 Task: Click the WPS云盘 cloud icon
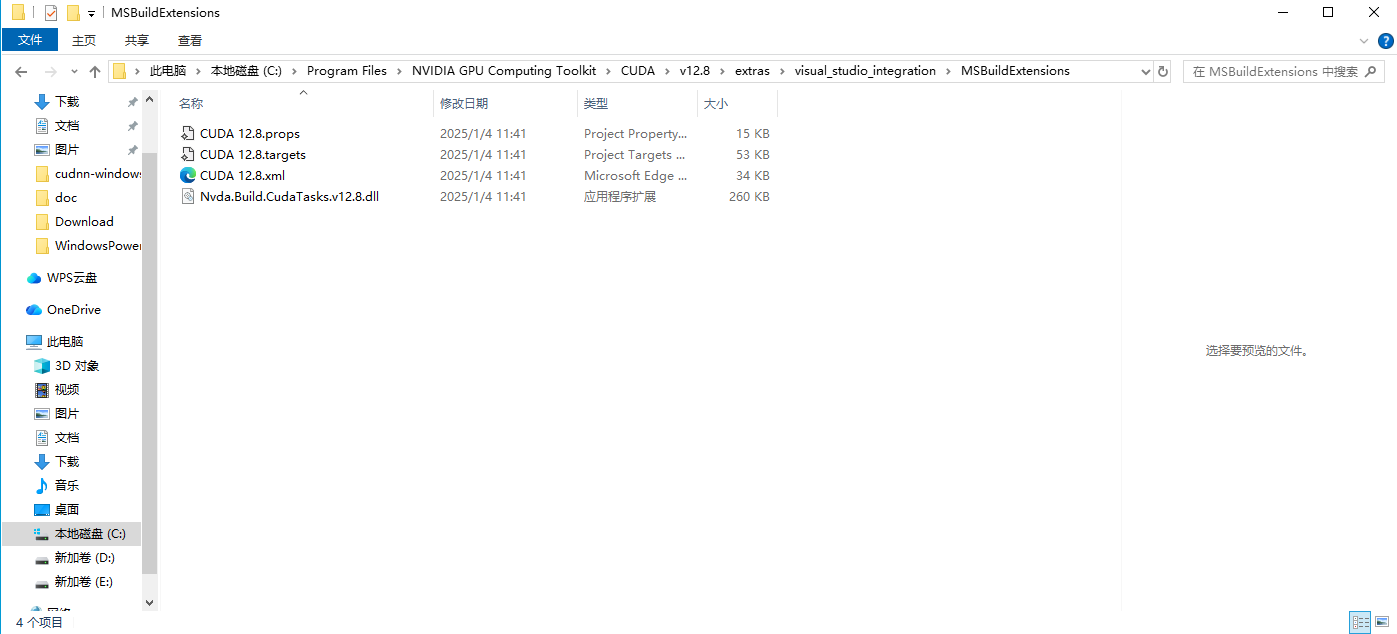coord(34,278)
